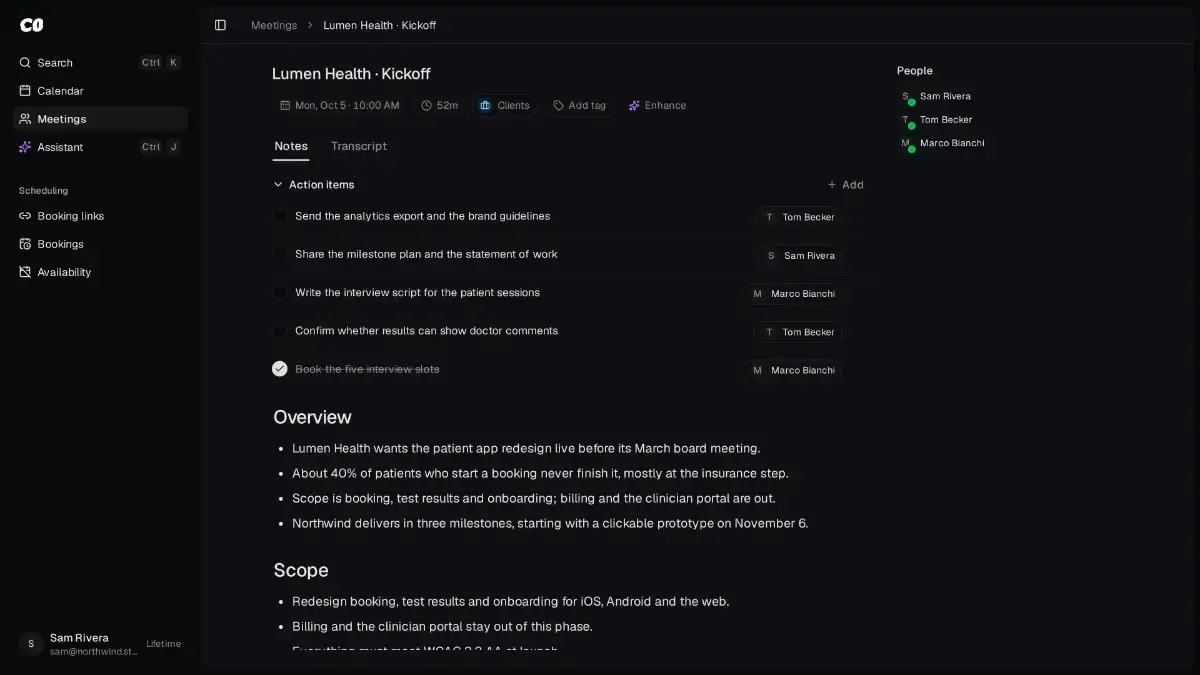Check off 'Confirm whether results' item
Image resolution: width=1200 pixels, height=675 pixels.
coord(280,331)
